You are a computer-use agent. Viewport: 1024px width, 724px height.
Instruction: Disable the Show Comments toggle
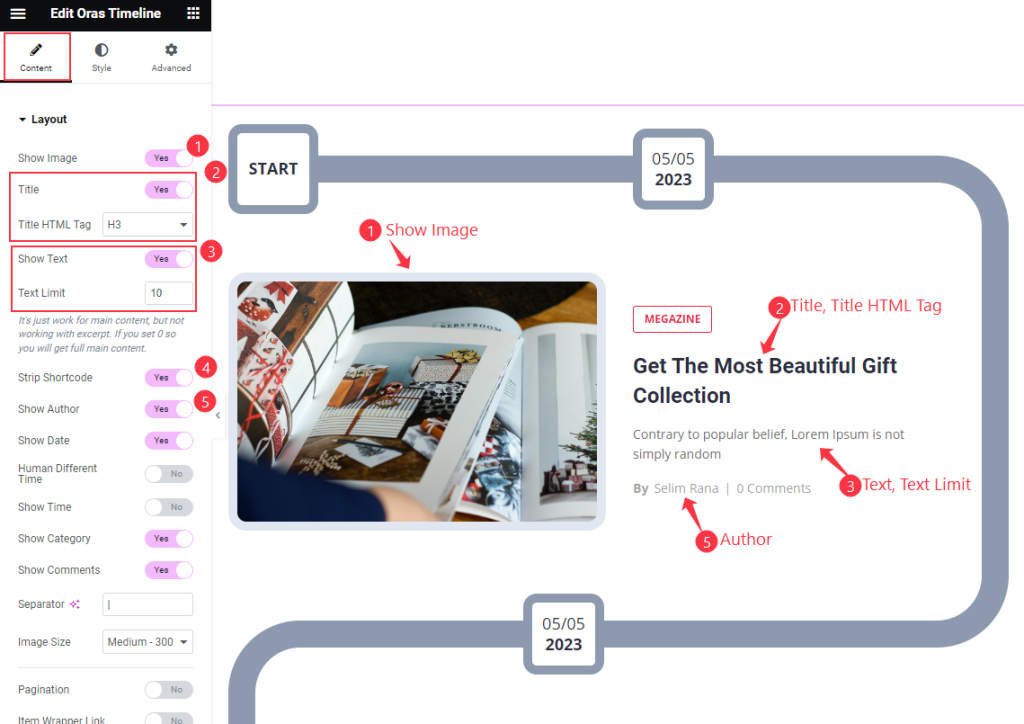point(168,570)
